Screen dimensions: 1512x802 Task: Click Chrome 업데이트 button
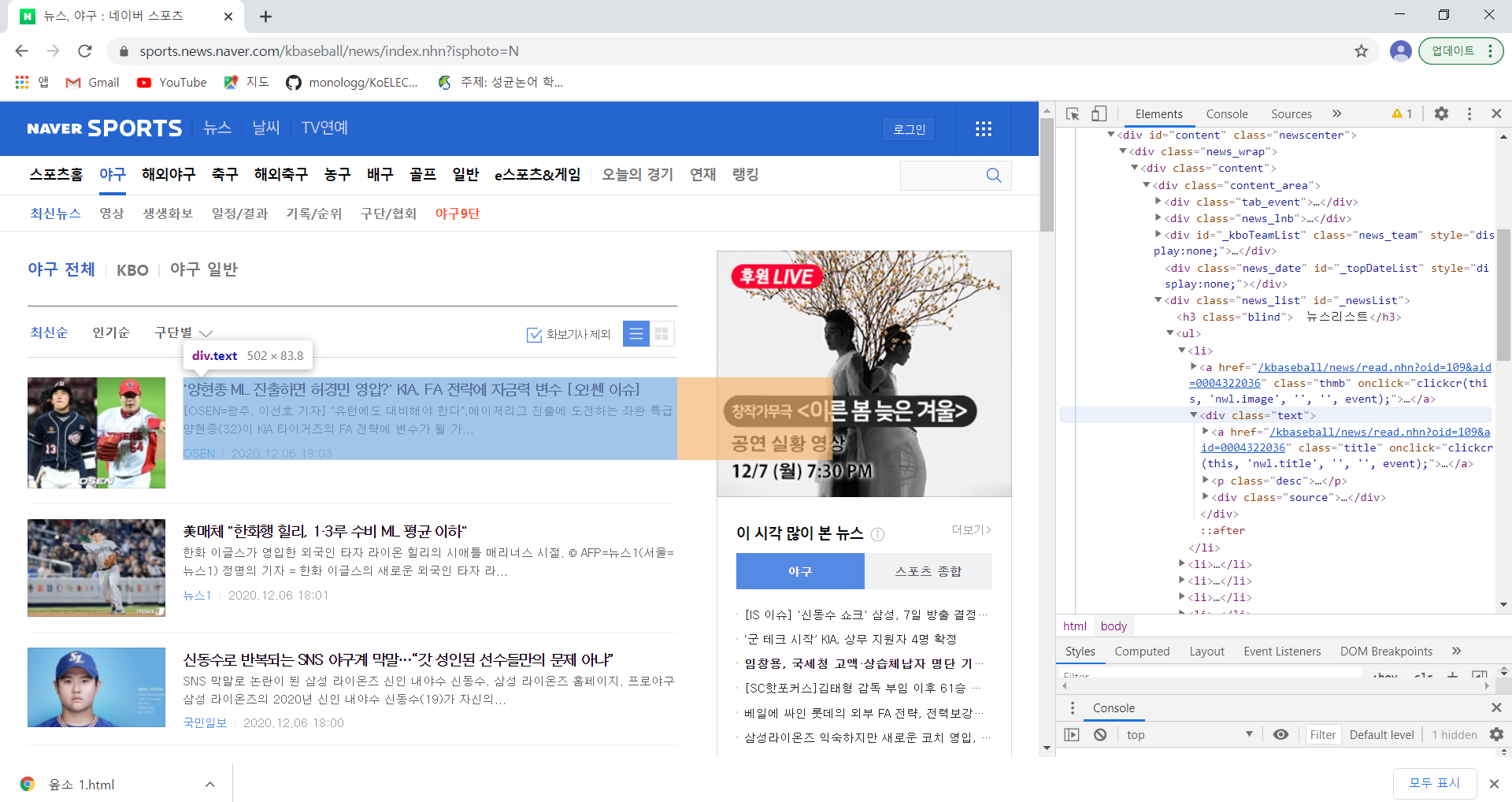point(1461,51)
